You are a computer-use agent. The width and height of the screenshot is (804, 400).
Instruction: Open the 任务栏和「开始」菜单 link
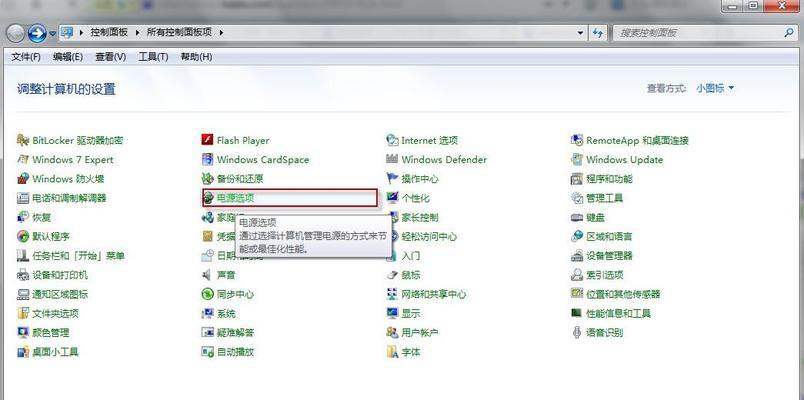click(x=78, y=255)
